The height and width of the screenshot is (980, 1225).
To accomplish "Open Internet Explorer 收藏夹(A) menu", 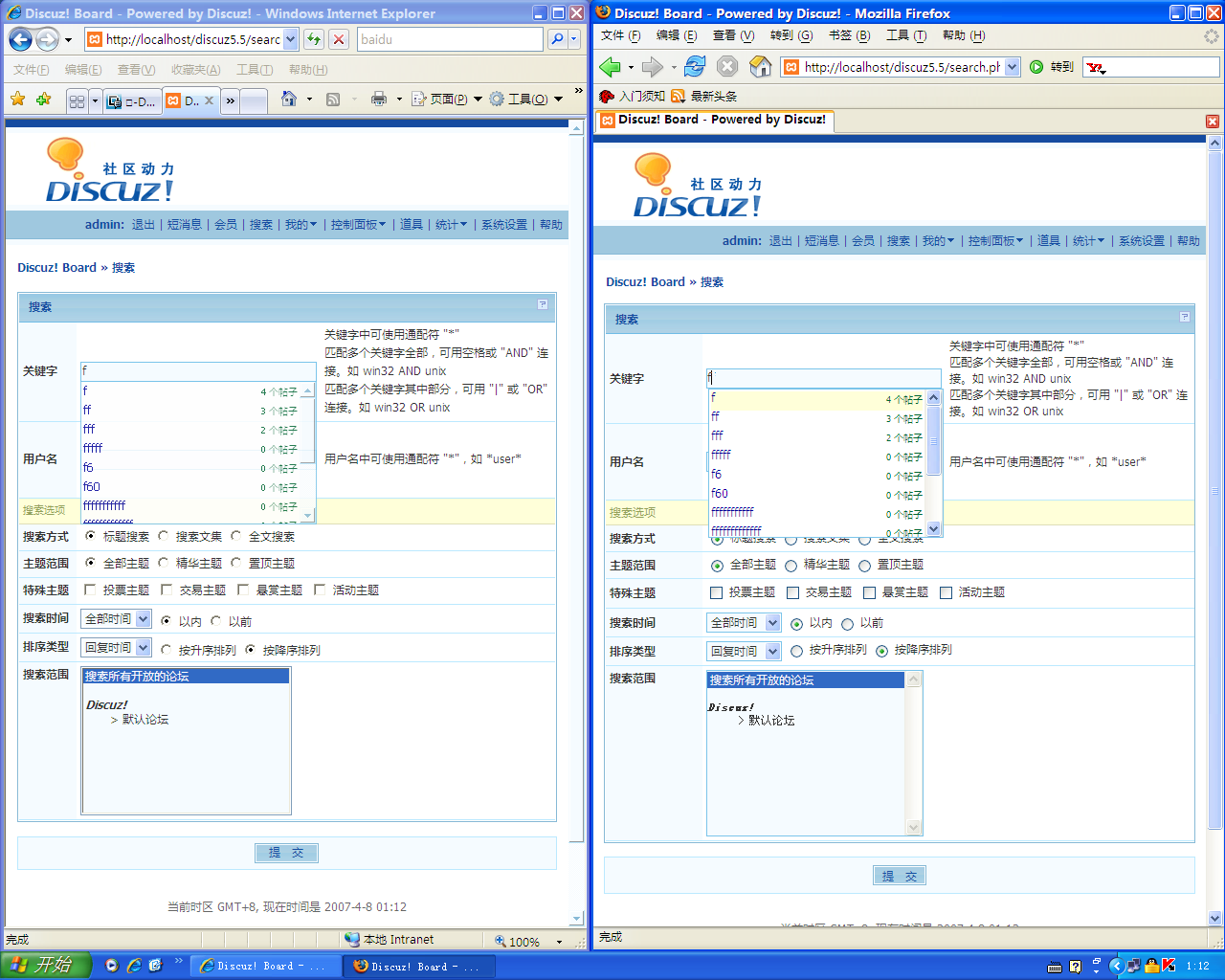I will [x=195, y=70].
